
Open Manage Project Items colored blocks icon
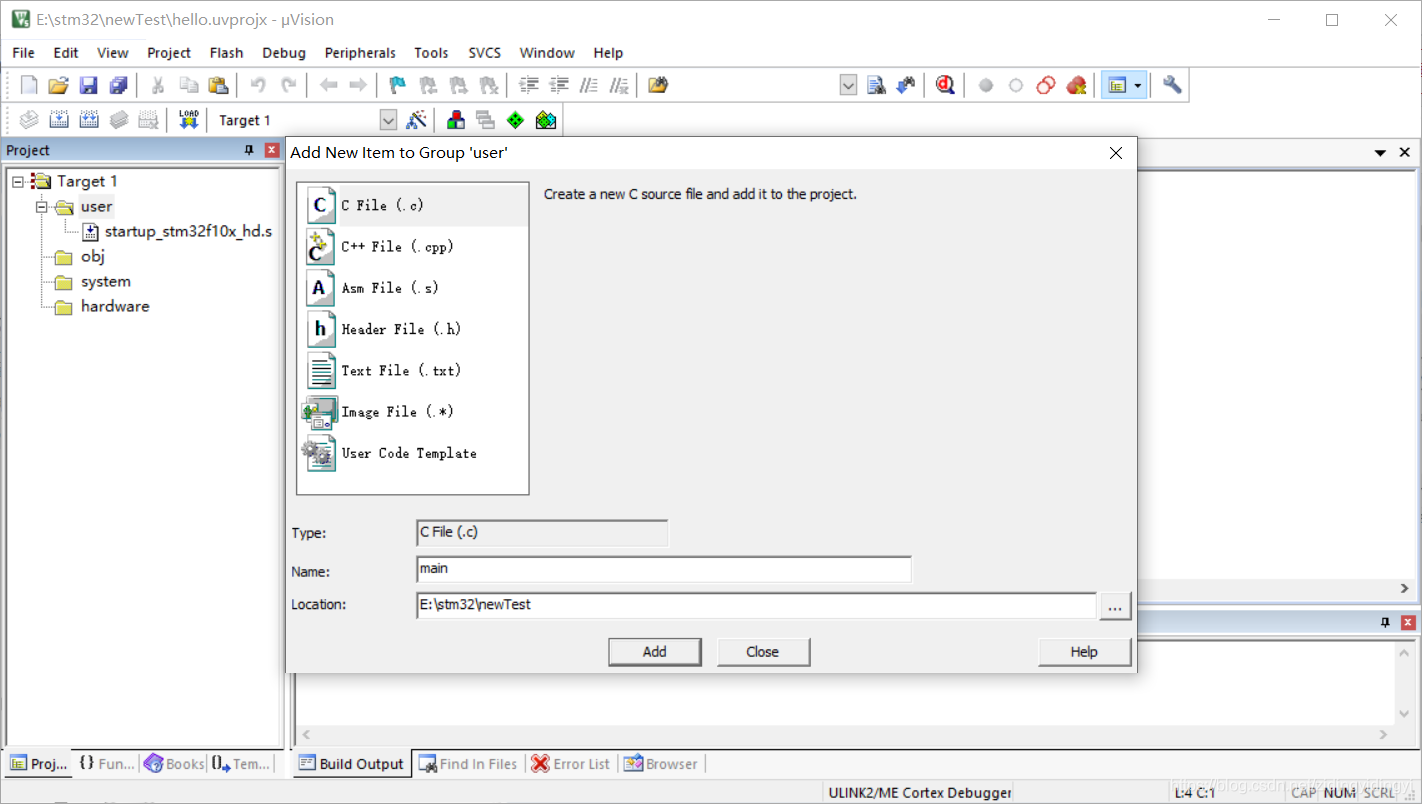point(456,120)
